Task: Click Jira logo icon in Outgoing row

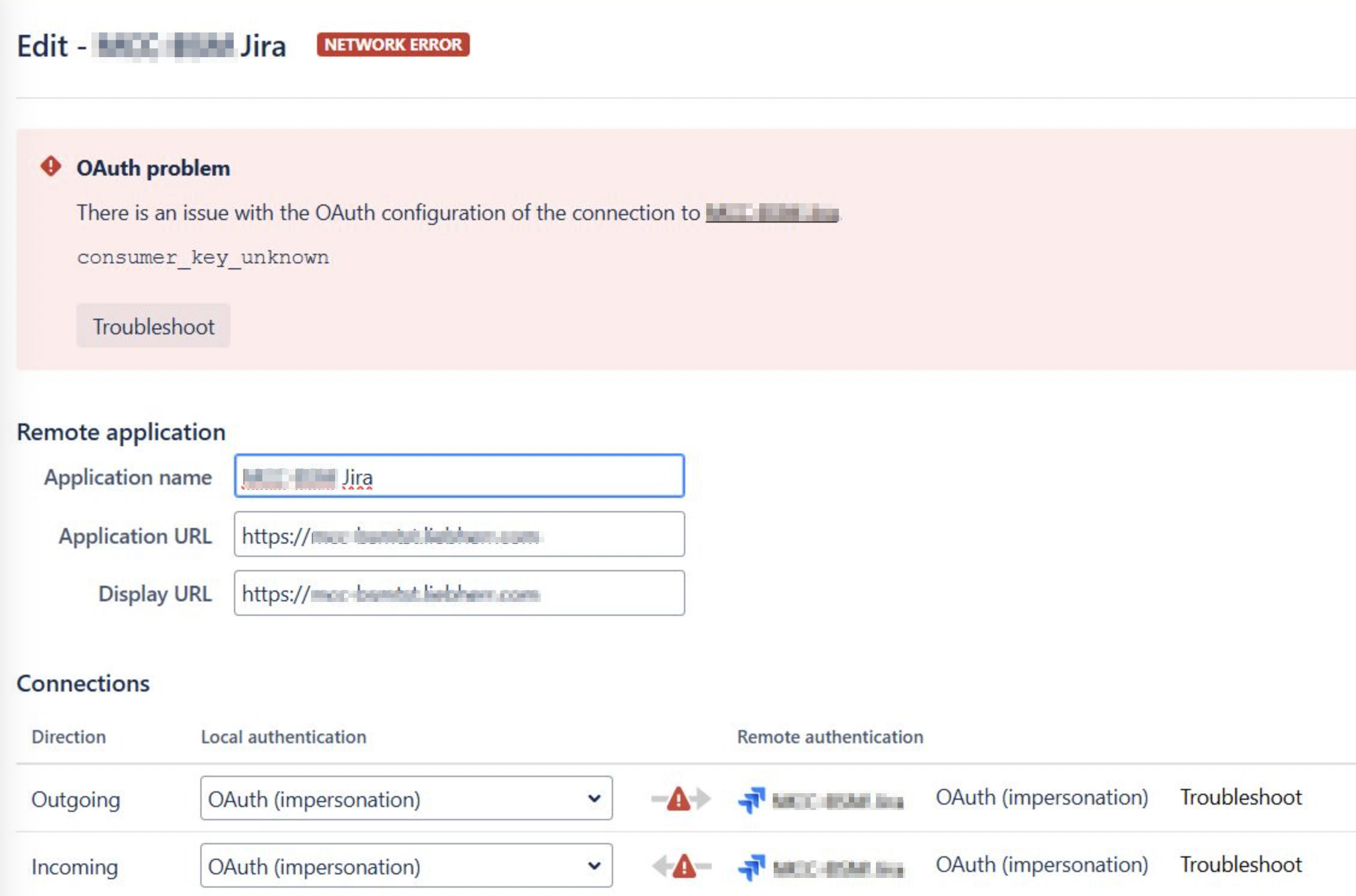Action: tap(751, 800)
